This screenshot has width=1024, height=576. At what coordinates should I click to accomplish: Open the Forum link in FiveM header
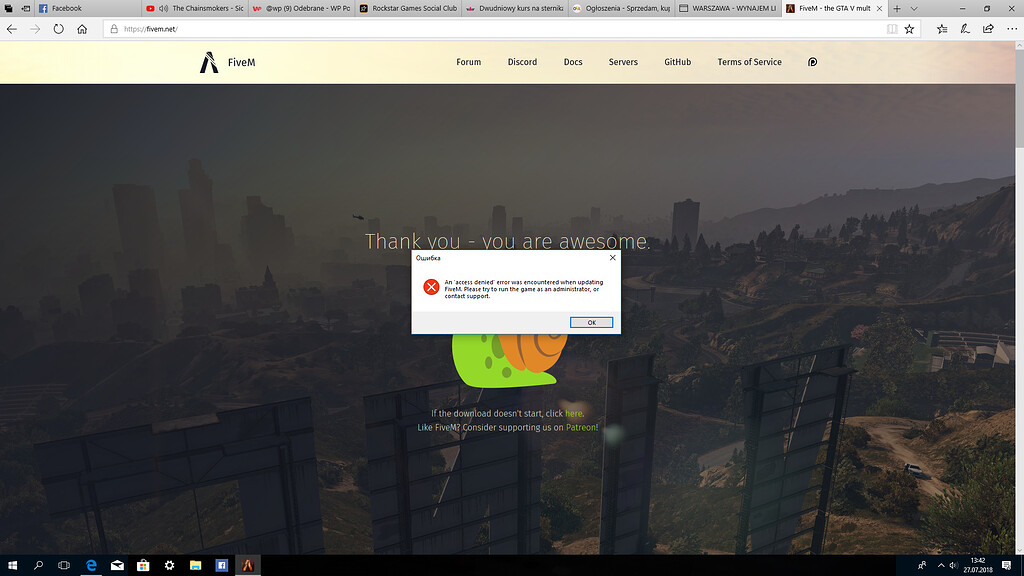point(468,62)
